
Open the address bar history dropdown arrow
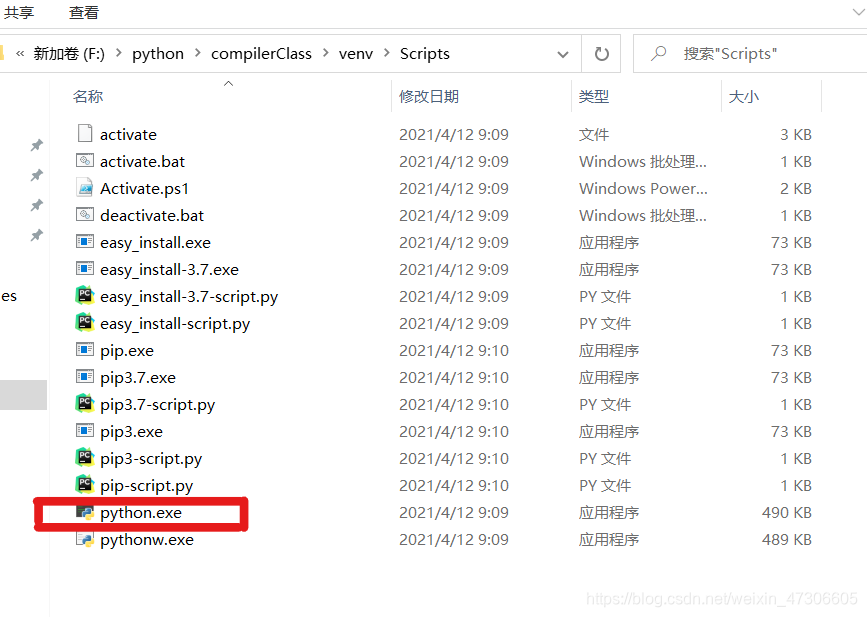click(563, 53)
